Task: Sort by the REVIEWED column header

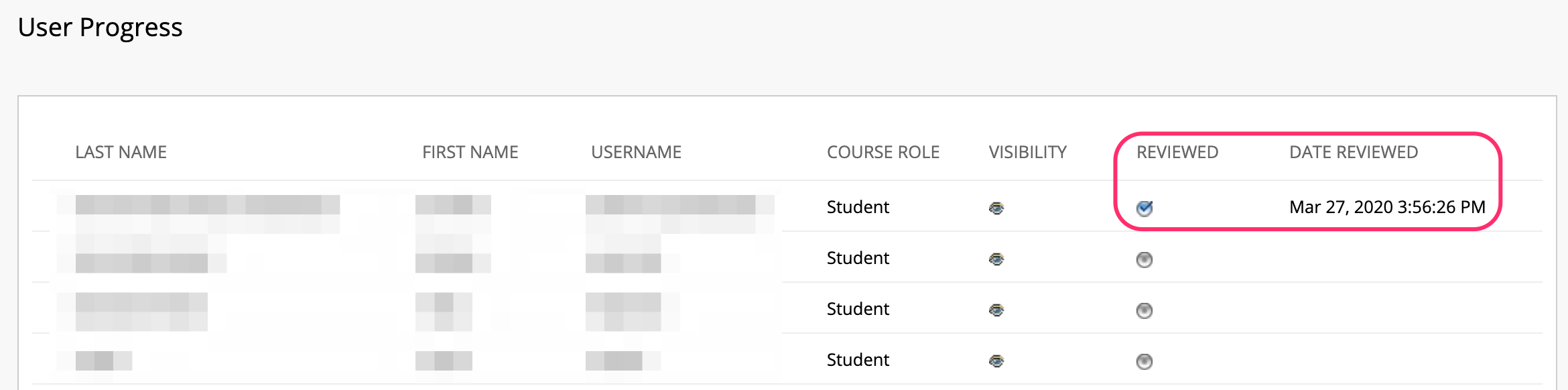Action: pos(1177,152)
